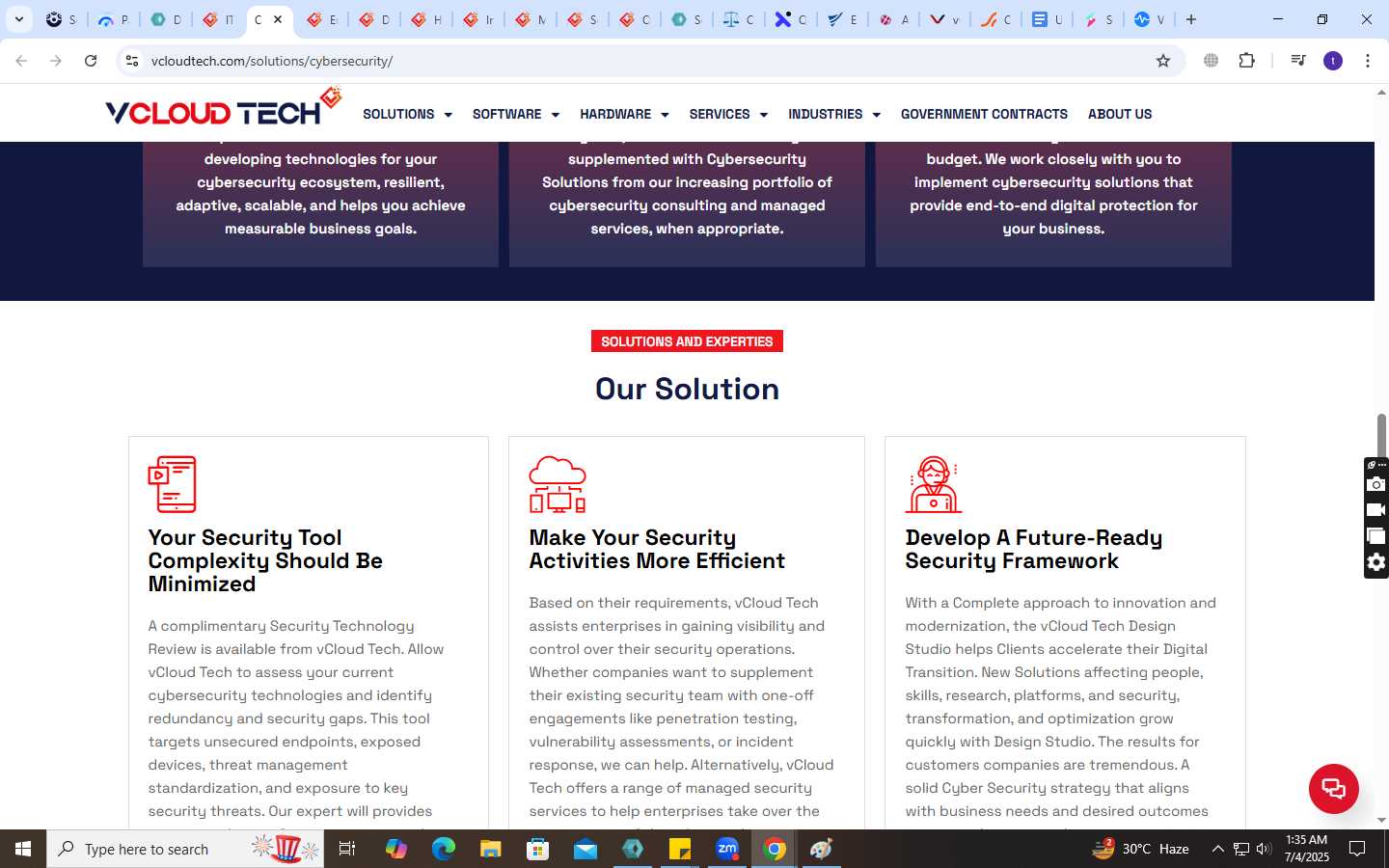1389x868 pixels.
Task: Close the active cybersecurity tab
Action: pos(278,19)
